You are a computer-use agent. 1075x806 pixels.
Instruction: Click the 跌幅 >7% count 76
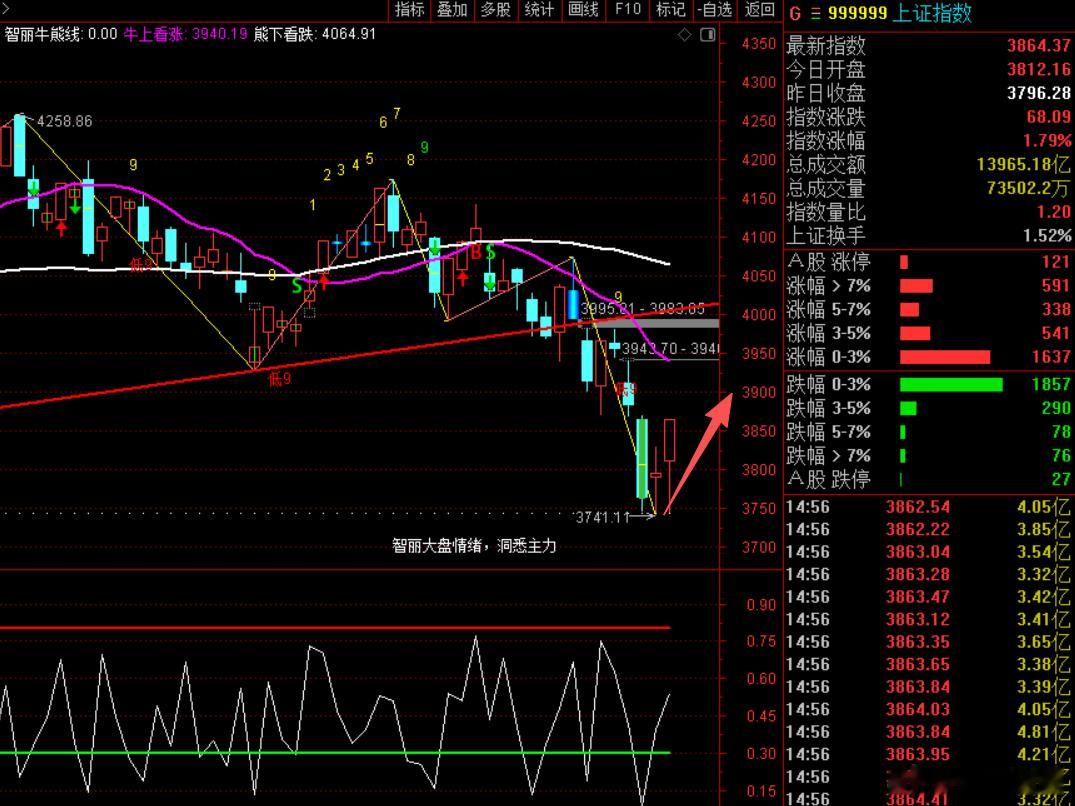(x=1061, y=456)
